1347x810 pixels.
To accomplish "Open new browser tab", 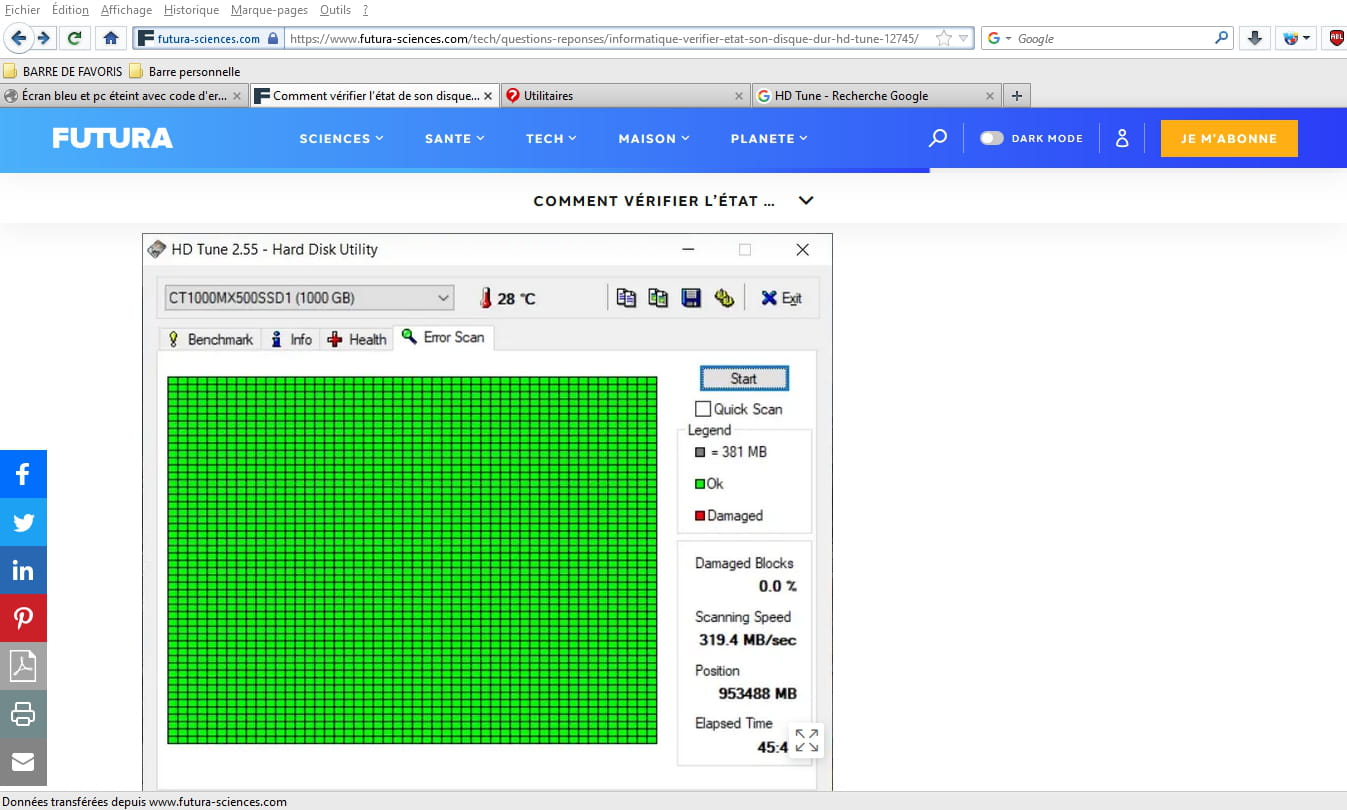I will 1017,96.
